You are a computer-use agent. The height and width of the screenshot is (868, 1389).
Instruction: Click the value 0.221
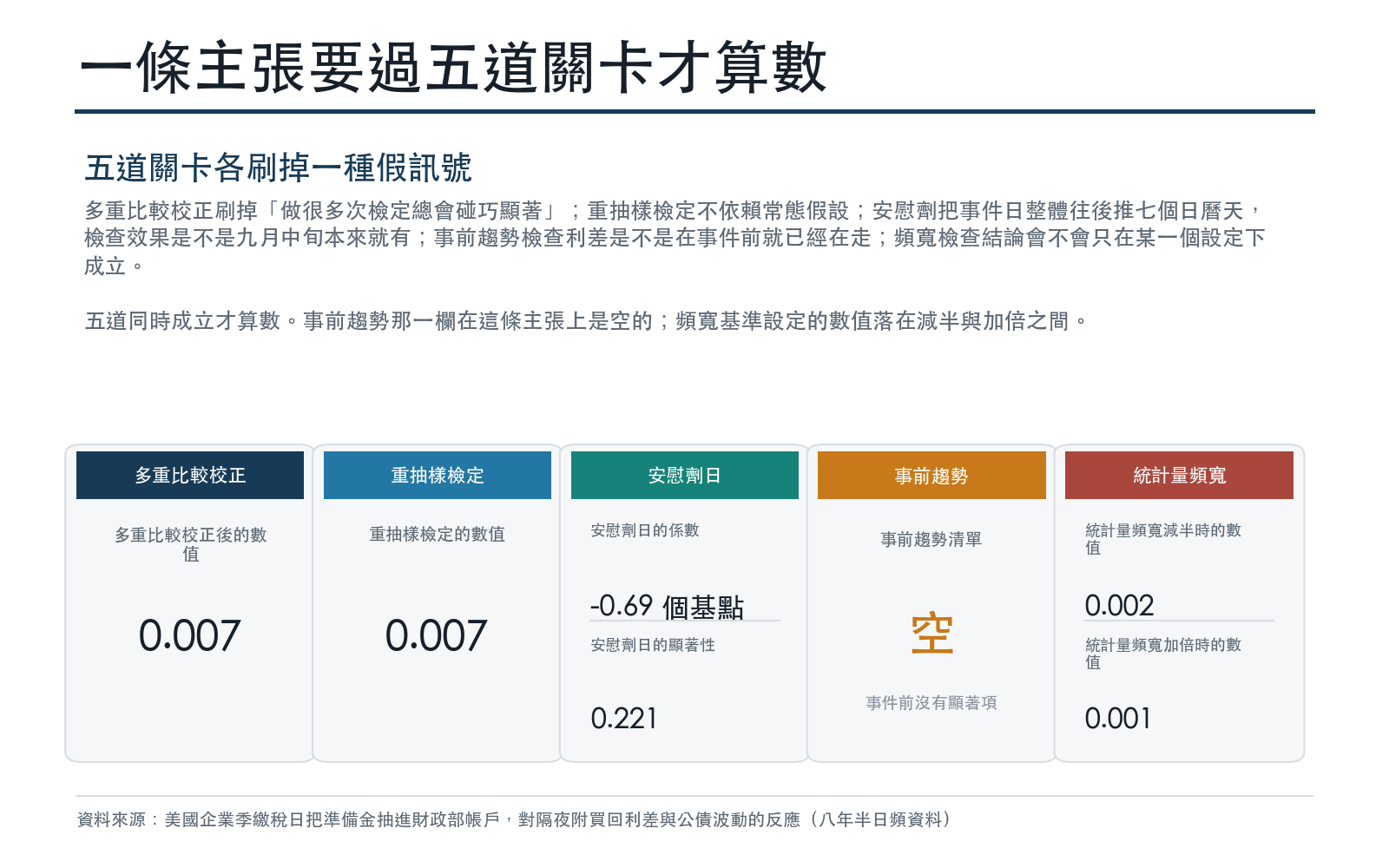tap(624, 719)
